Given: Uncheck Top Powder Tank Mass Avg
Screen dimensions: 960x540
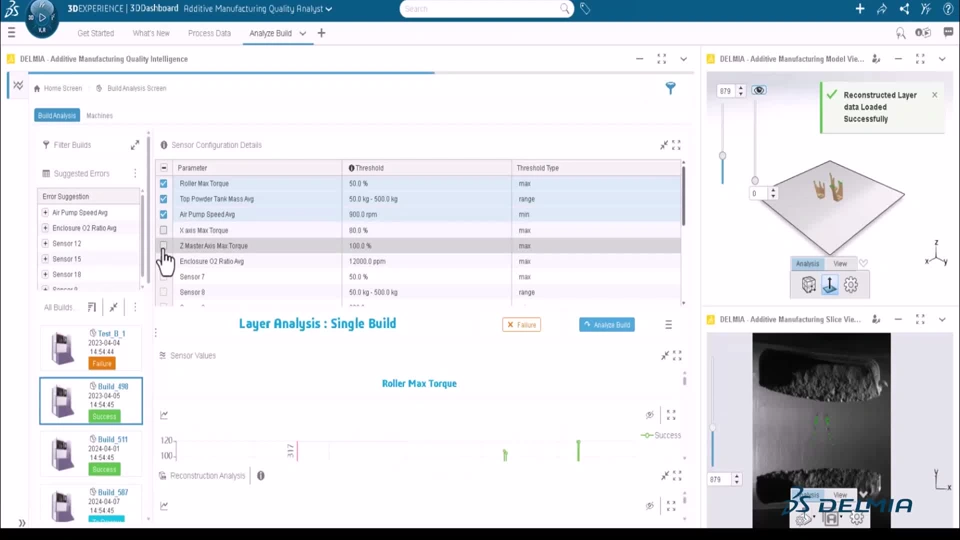Looking at the screenshot, I should (x=163, y=199).
